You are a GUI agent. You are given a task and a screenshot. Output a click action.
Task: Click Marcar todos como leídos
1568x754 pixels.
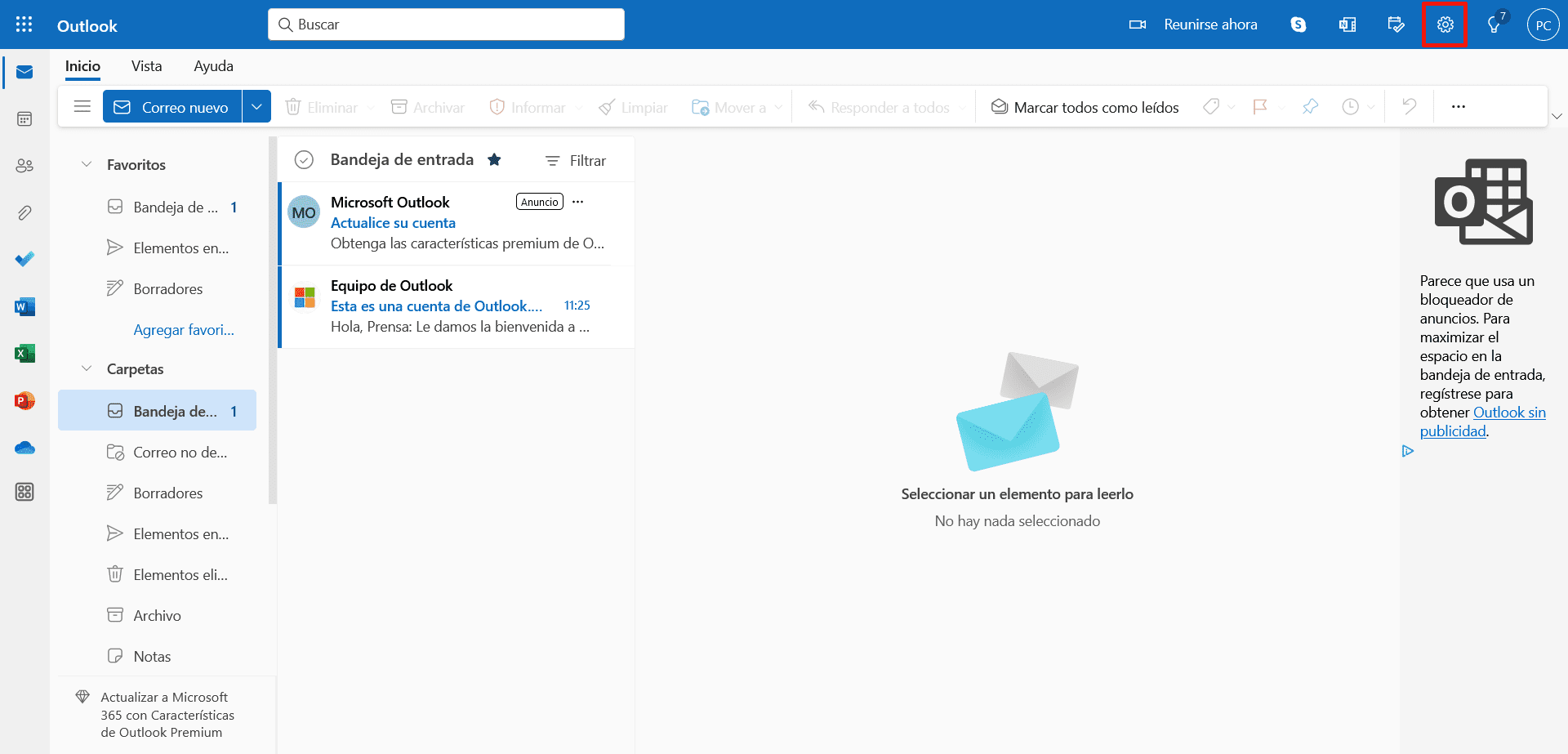1085,107
